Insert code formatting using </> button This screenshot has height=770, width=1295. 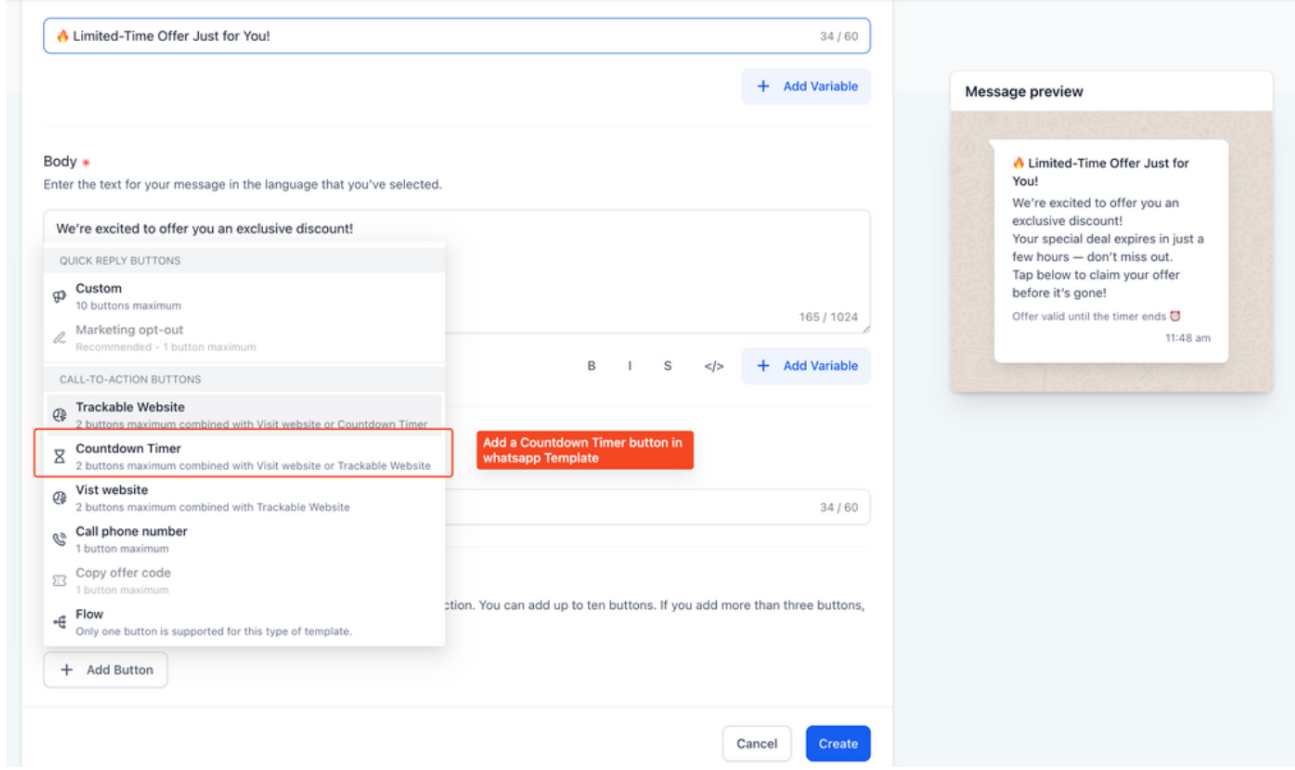click(x=713, y=366)
